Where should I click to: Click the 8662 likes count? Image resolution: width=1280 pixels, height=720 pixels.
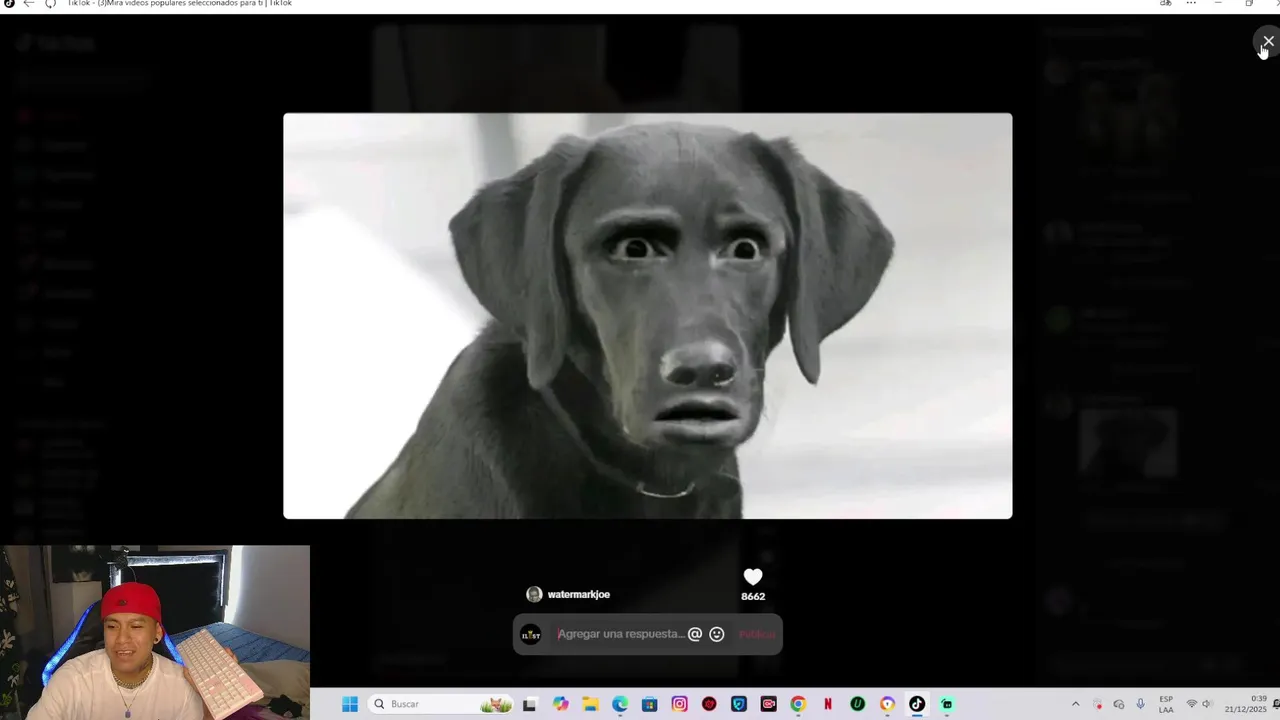[x=753, y=596]
